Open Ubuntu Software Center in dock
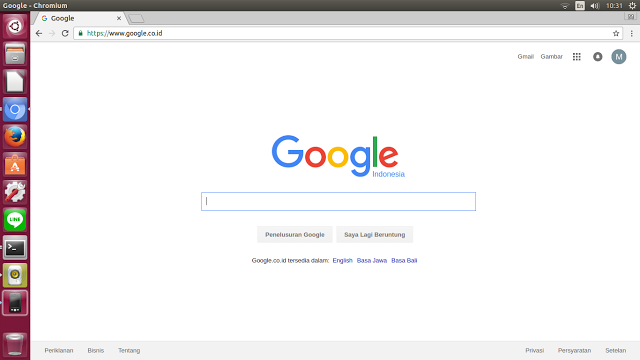 (x=15, y=164)
